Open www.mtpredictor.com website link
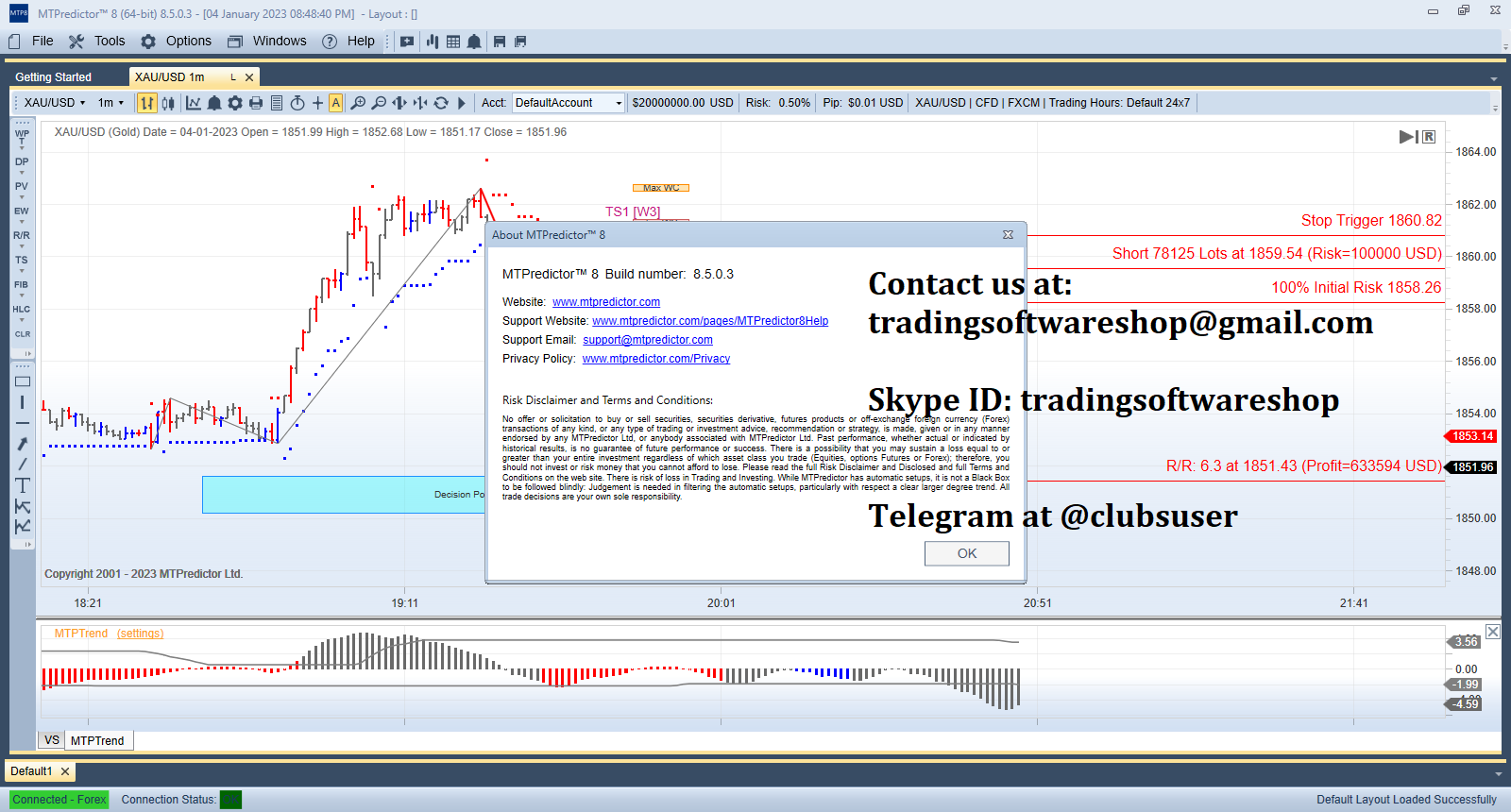 click(x=606, y=302)
